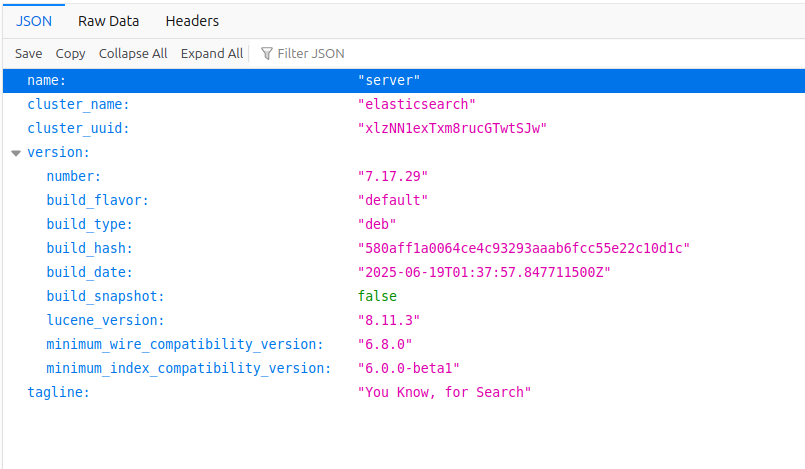Image resolution: width=805 pixels, height=469 pixels.
Task: Click the Copy button
Action: [70, 53]
